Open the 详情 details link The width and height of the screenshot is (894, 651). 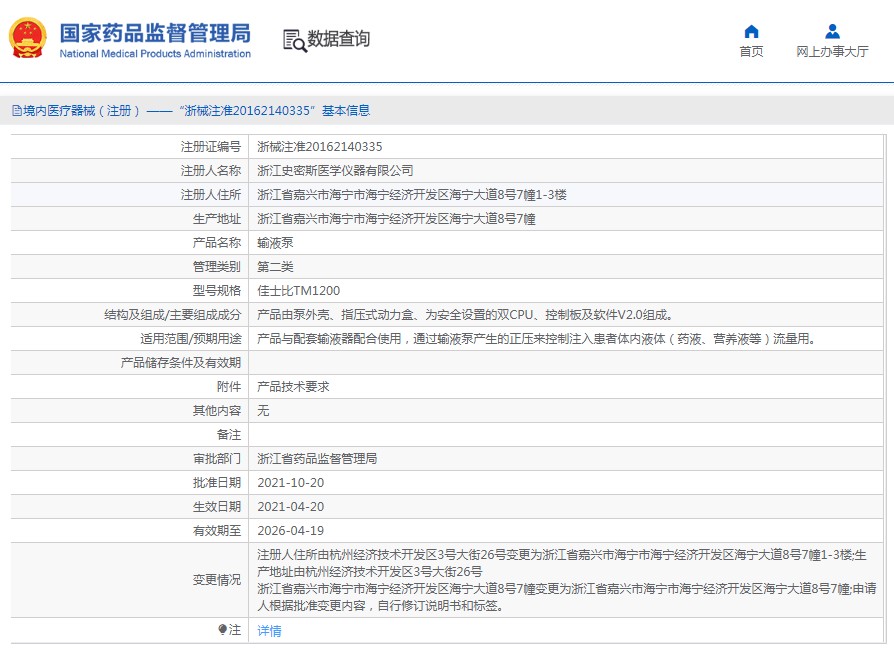269,630
